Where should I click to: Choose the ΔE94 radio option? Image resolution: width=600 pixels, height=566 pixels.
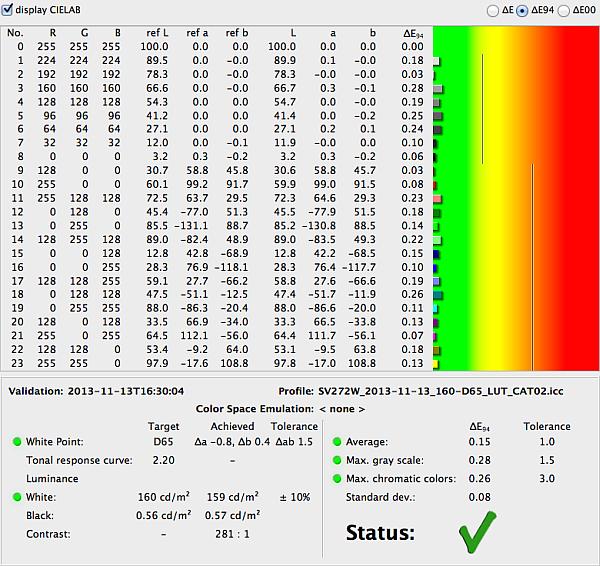point(522,10)
